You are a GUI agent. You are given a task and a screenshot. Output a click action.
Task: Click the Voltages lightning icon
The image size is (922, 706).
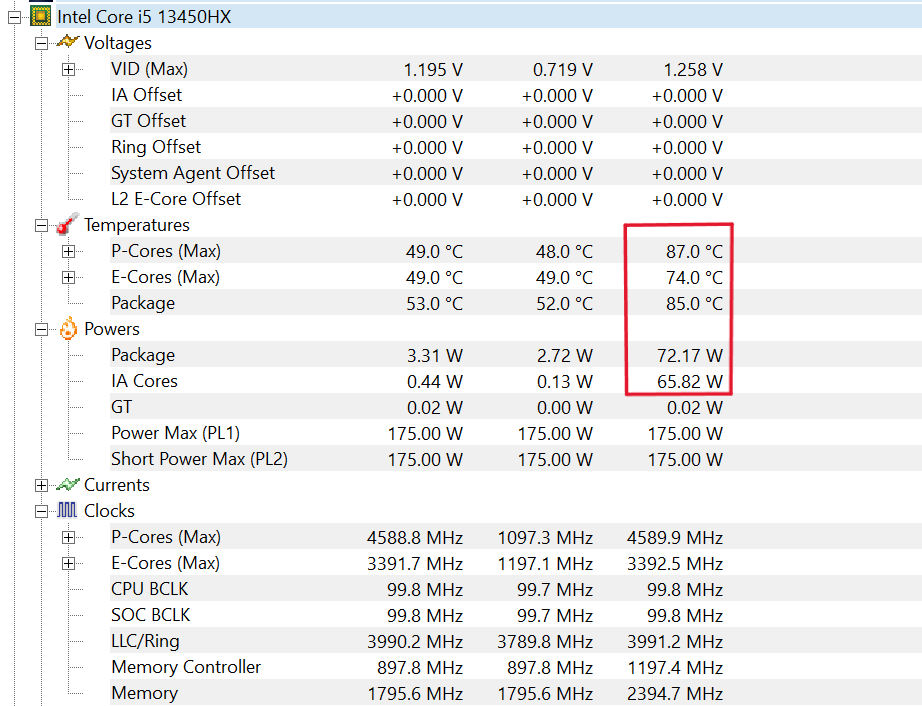[68, 42]
